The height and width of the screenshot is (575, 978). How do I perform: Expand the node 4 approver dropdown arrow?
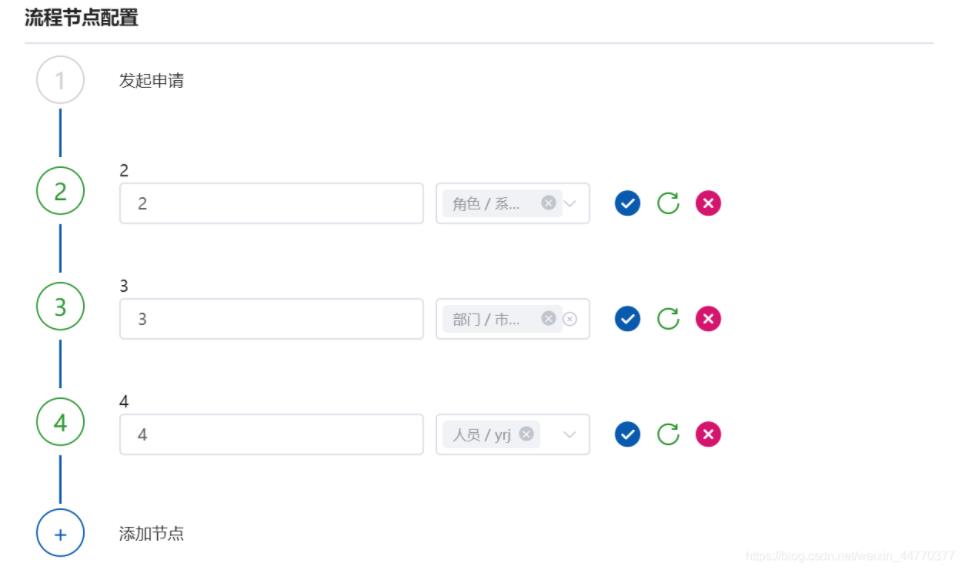pyautogui.click(x=569, y=435)
